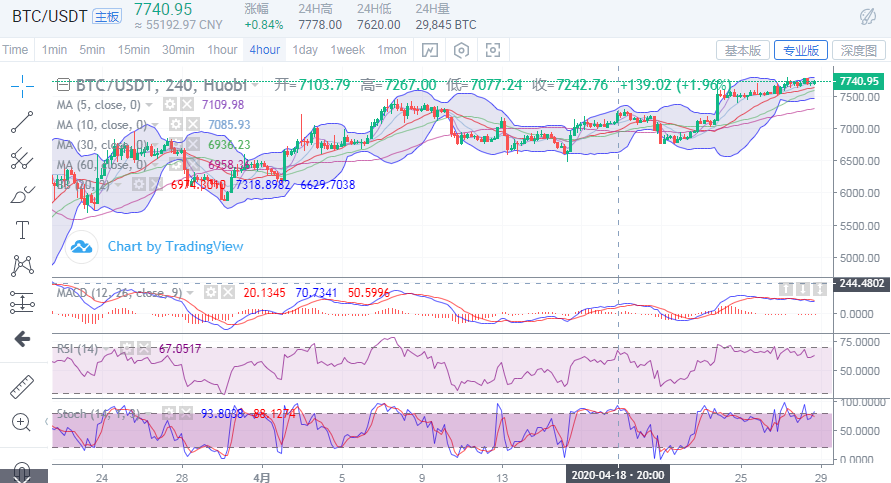
Task: Select the XABCD pattern tool
Action: point(22,266)
